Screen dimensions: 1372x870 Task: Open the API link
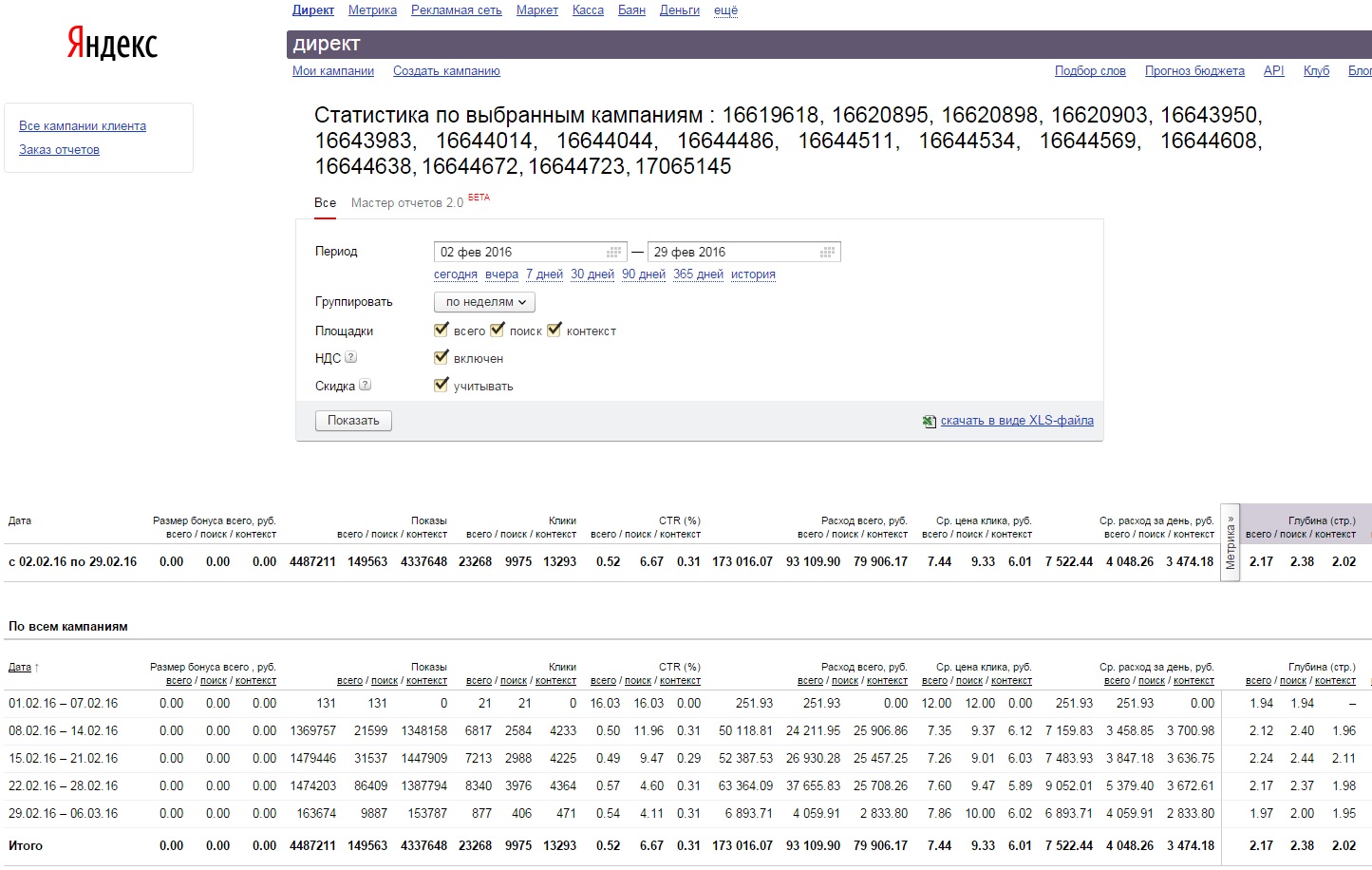pos(1273,71)
